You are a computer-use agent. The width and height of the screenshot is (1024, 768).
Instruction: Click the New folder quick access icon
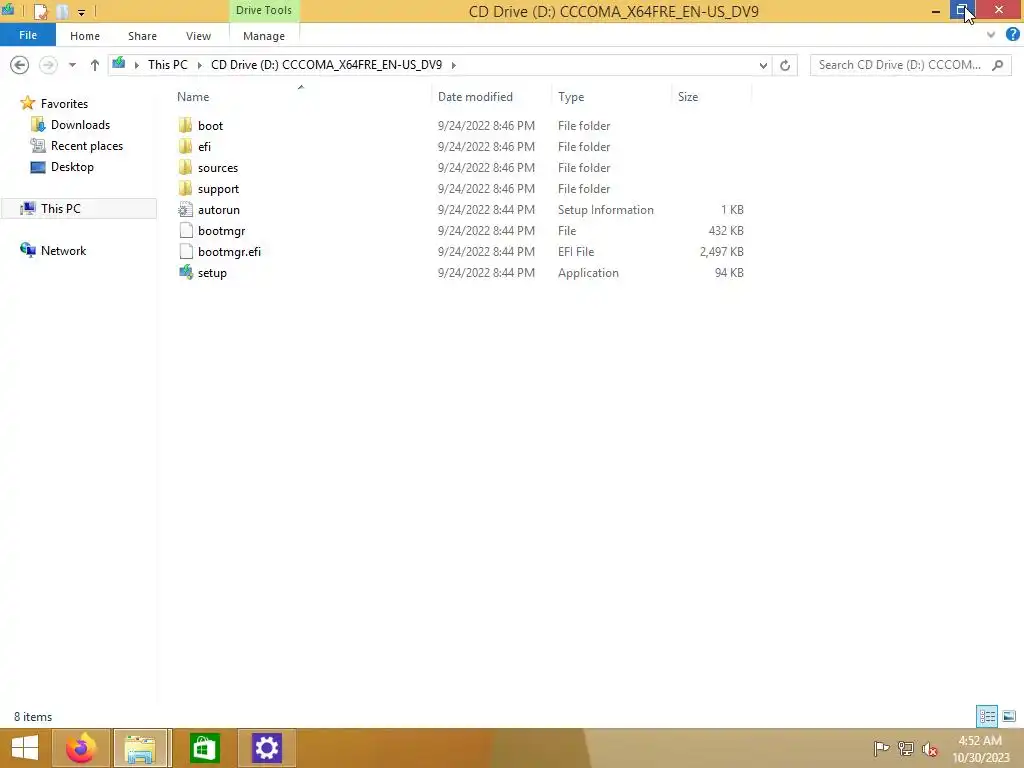63,11
